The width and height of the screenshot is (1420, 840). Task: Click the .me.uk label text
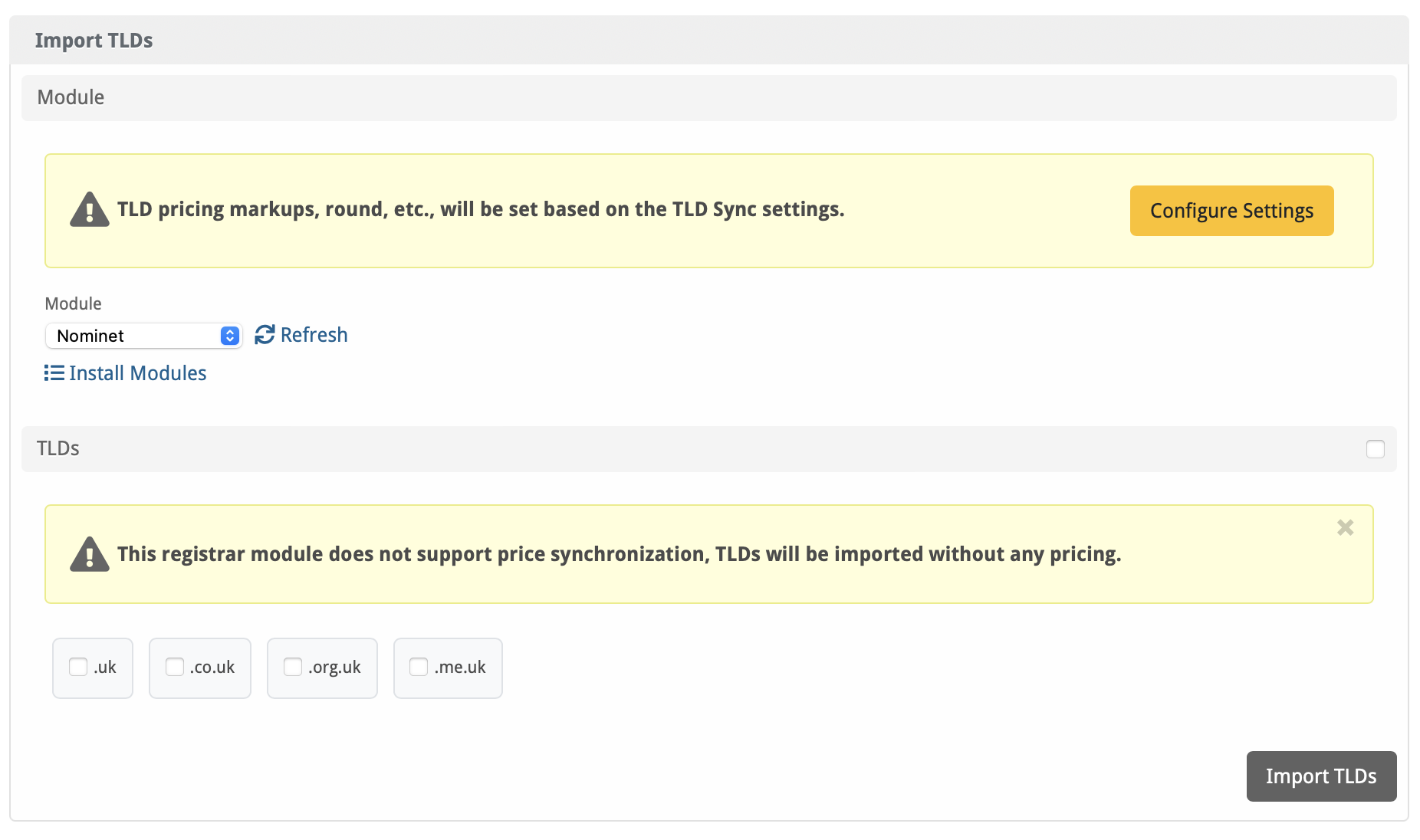point(460,668)
